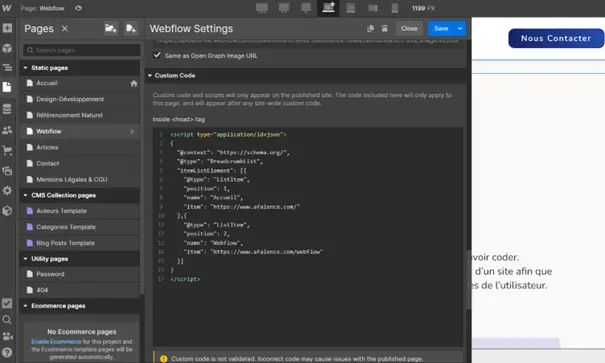
Task: Click inside the head tag code editor
Action: coord(308,237)
